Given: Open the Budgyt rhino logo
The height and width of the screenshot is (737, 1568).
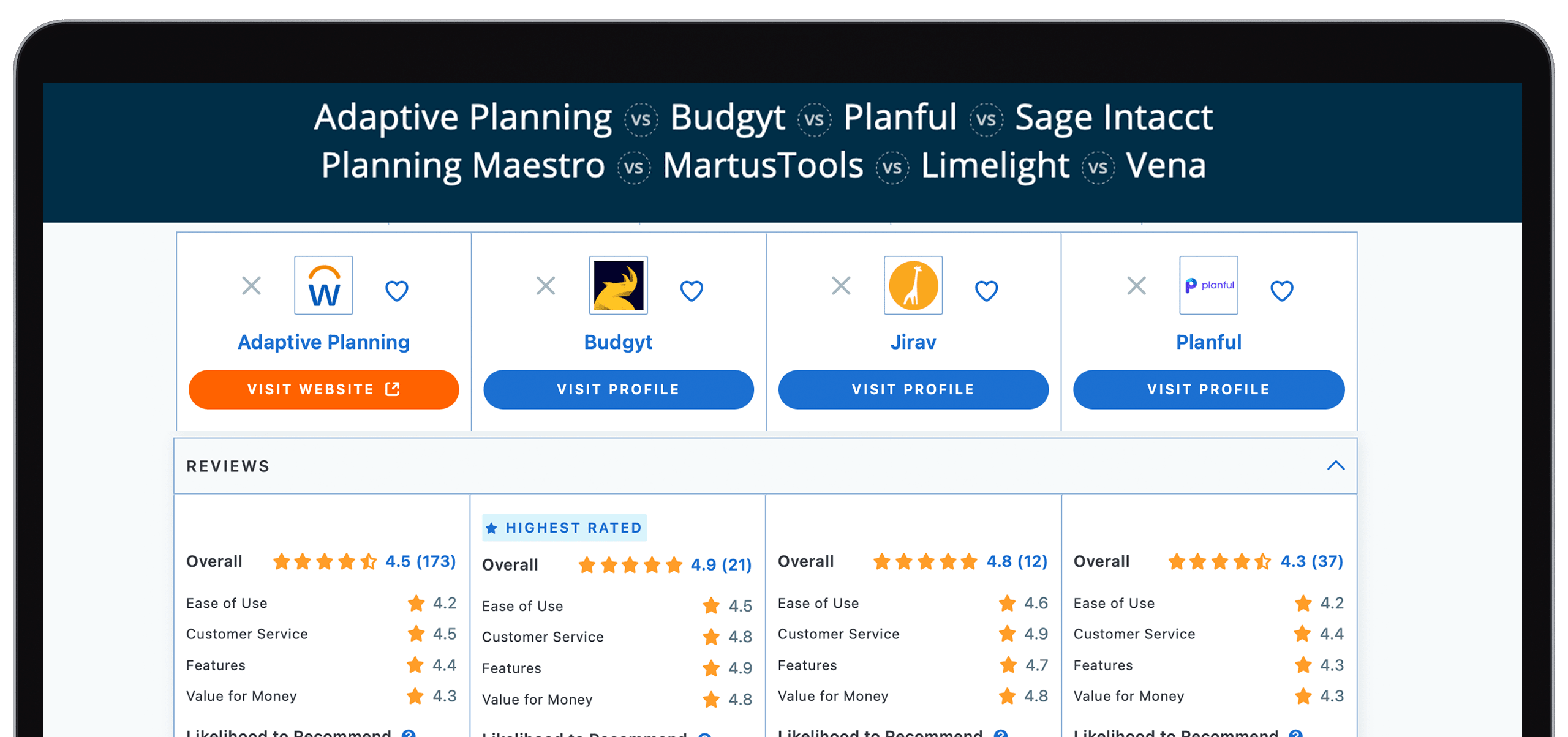Looking at the screenshot, I should coord(618,285).
